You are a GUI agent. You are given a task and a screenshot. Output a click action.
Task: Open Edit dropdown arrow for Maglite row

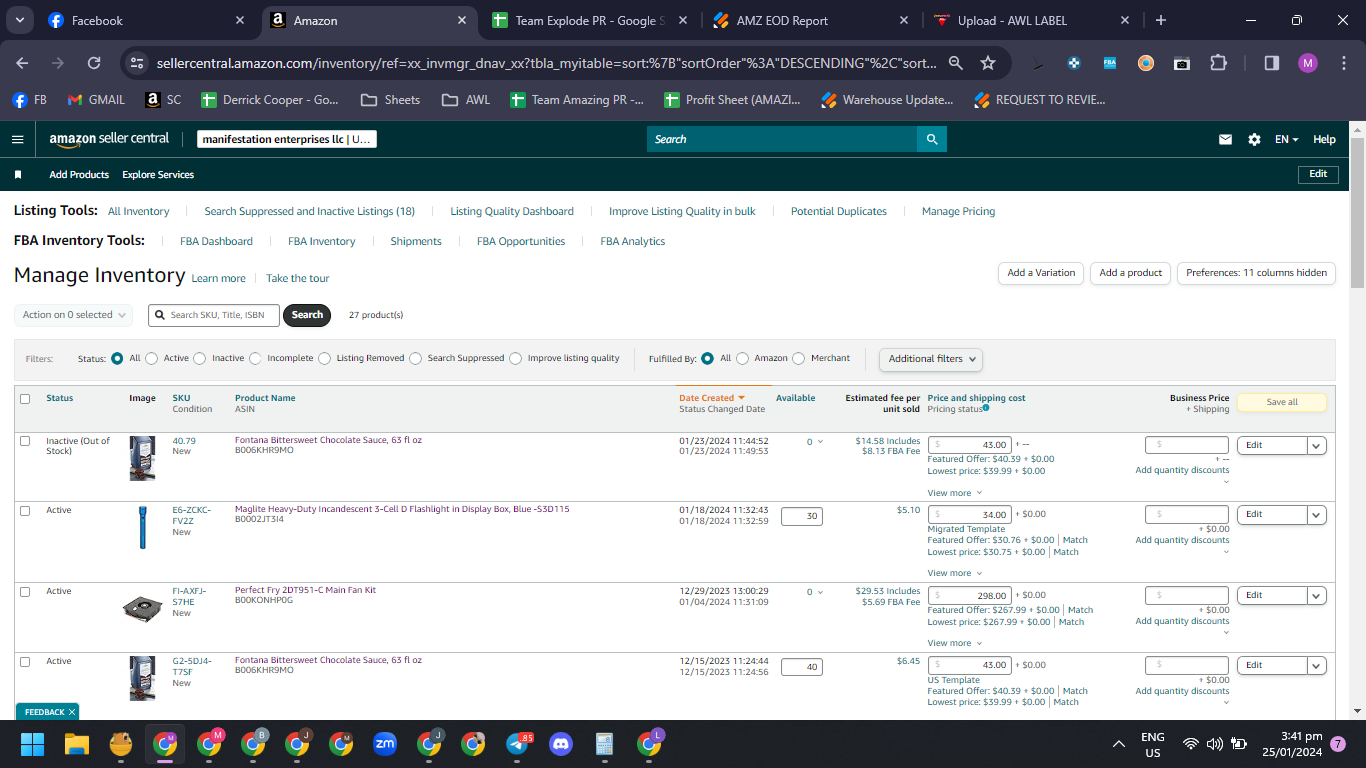click(x=1317, y=515)
